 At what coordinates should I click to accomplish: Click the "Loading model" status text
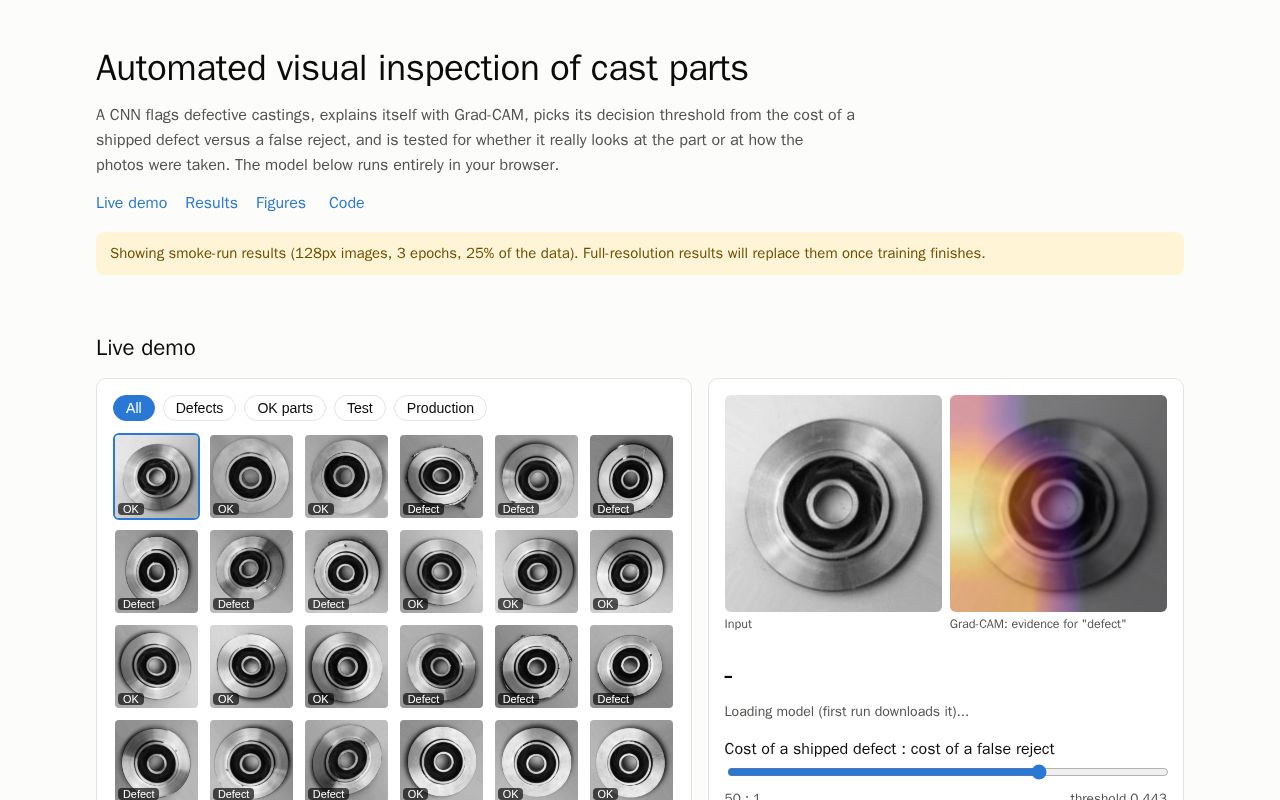(847, 712)
